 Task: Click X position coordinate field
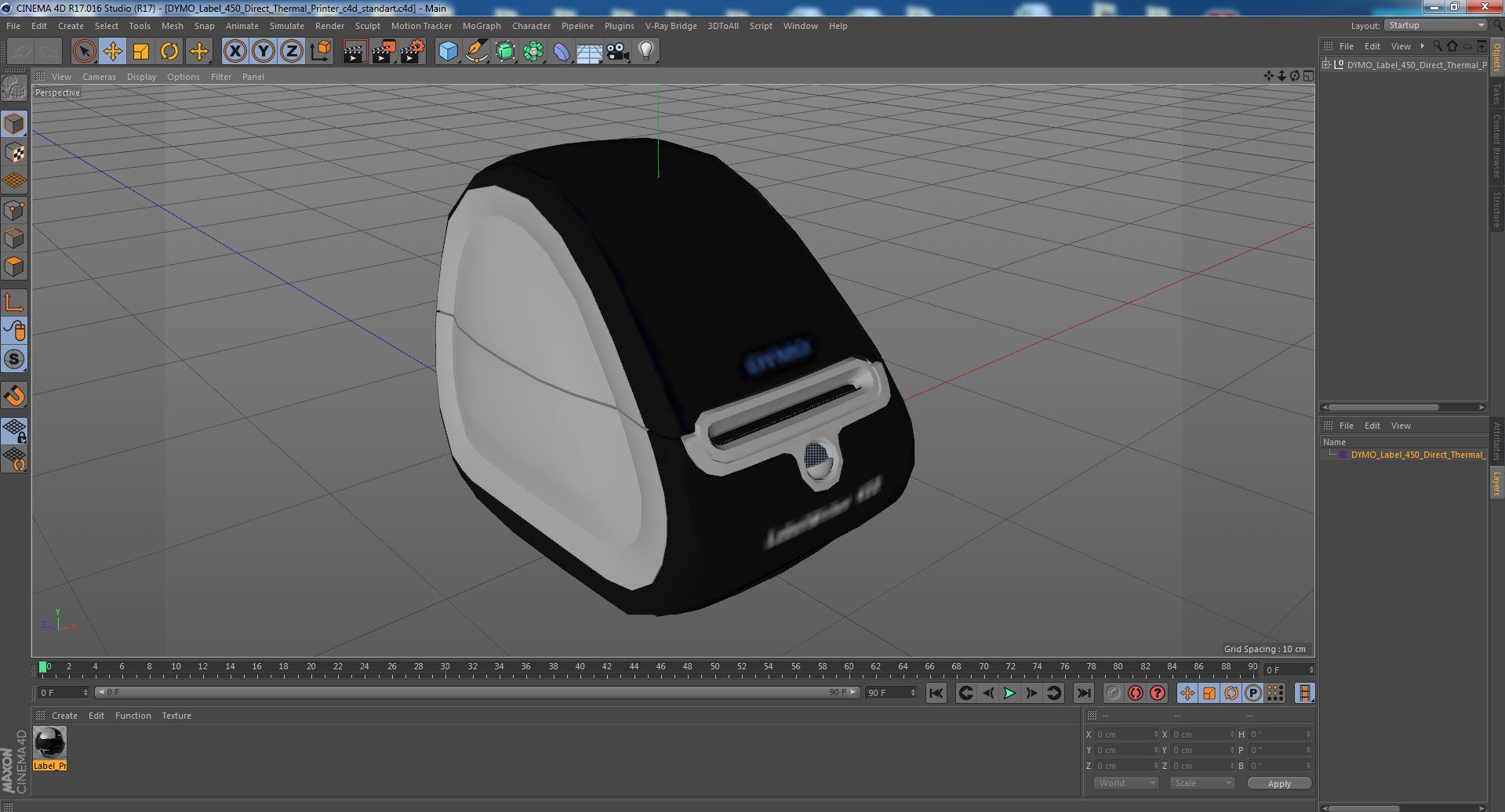pos(1127,734)
